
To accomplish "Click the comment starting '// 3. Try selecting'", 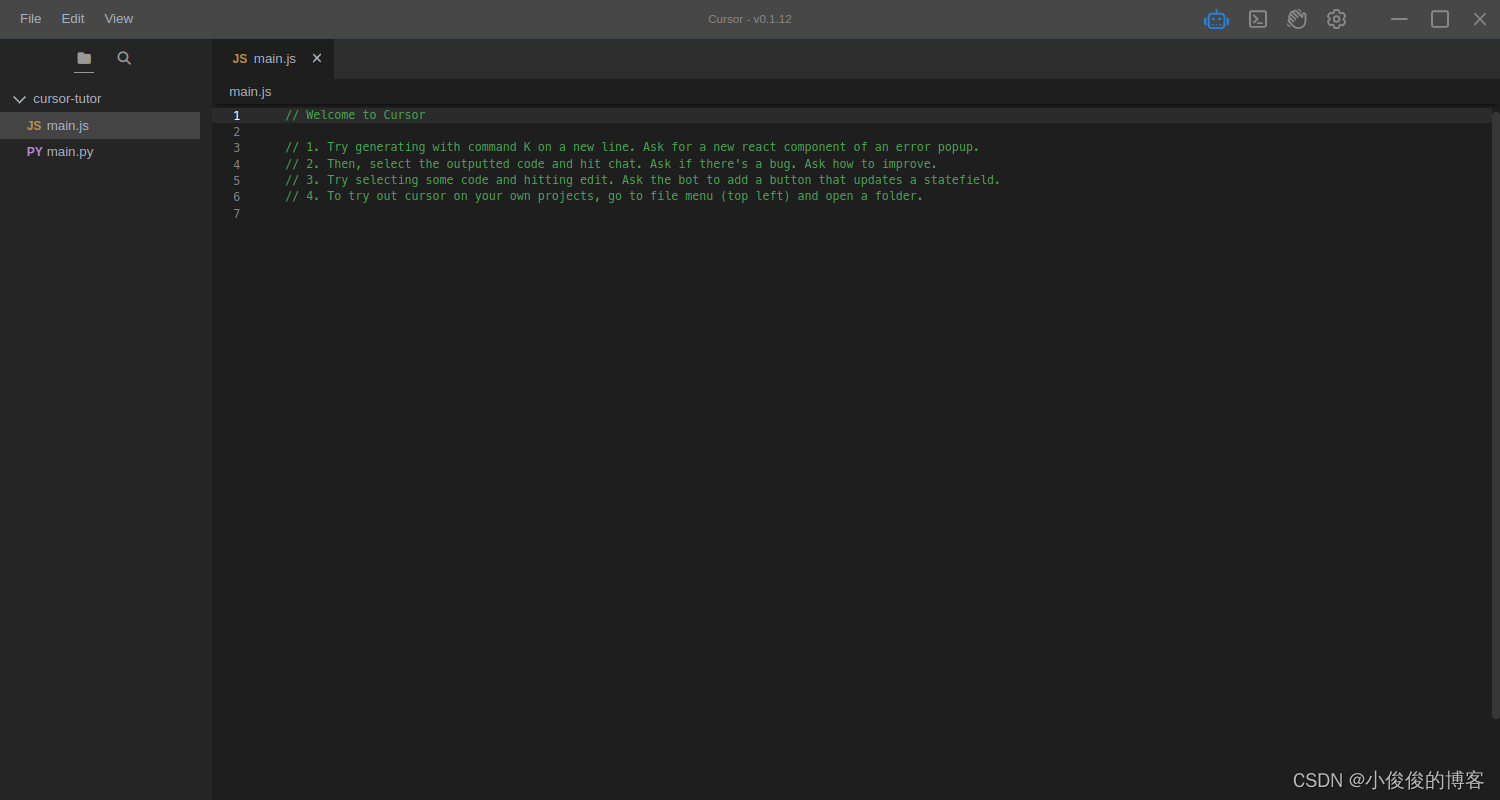I will [x=643, y=180].
